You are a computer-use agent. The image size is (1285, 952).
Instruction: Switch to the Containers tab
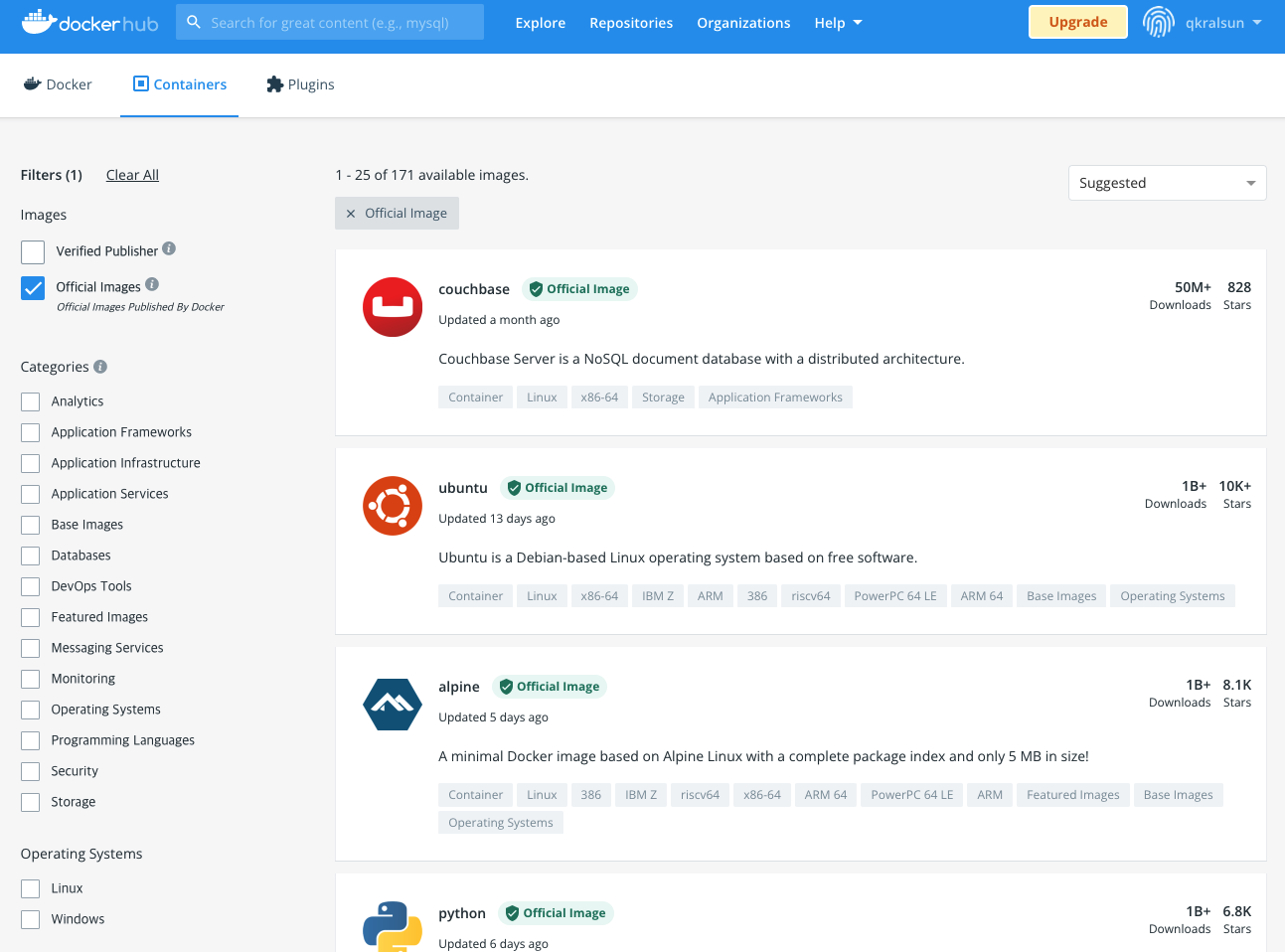(180, 84)
